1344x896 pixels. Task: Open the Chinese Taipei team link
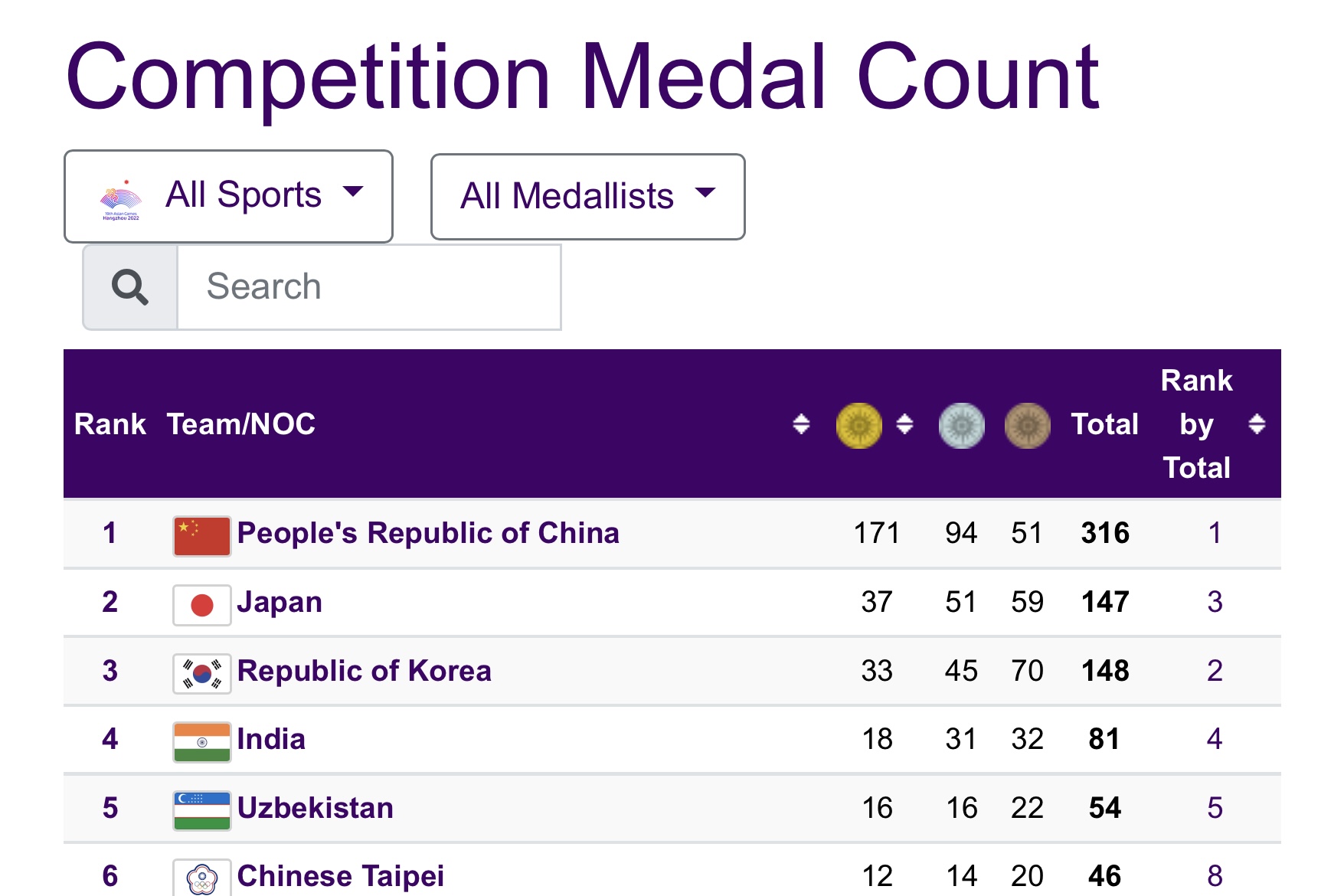(x=340, y=876)
